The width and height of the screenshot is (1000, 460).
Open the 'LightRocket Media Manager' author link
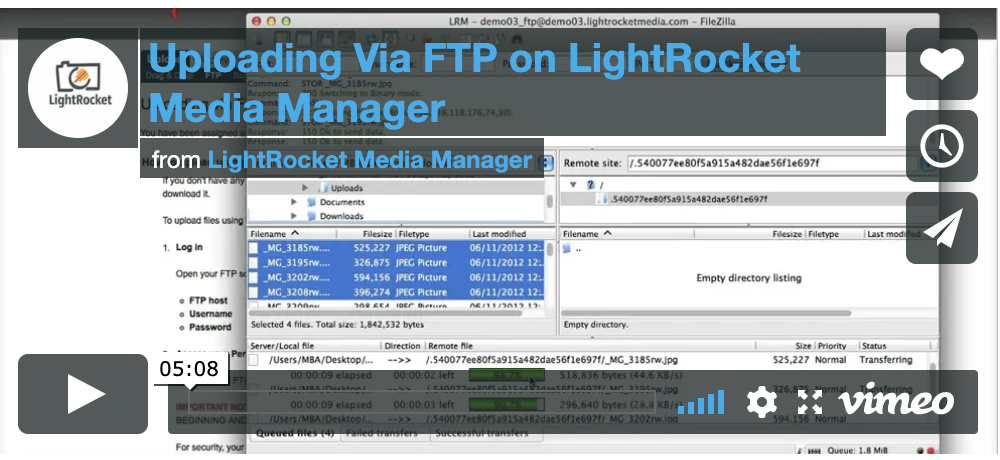[370, 160]
